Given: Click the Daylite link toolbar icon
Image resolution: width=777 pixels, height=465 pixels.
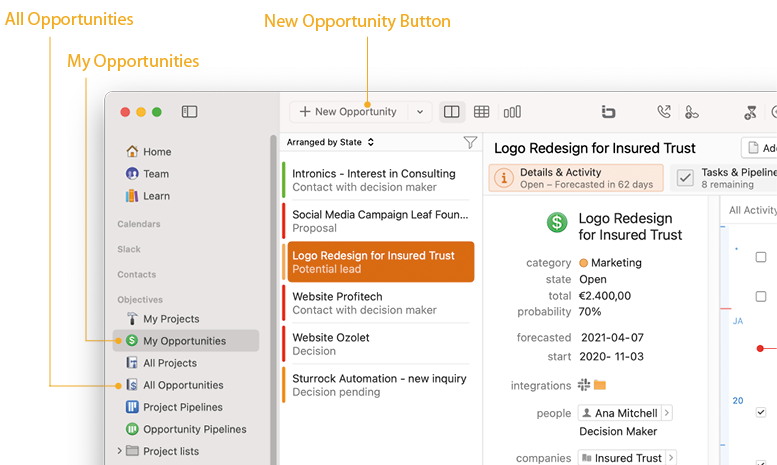Looking at the screenshot, I should pos(608,112).
